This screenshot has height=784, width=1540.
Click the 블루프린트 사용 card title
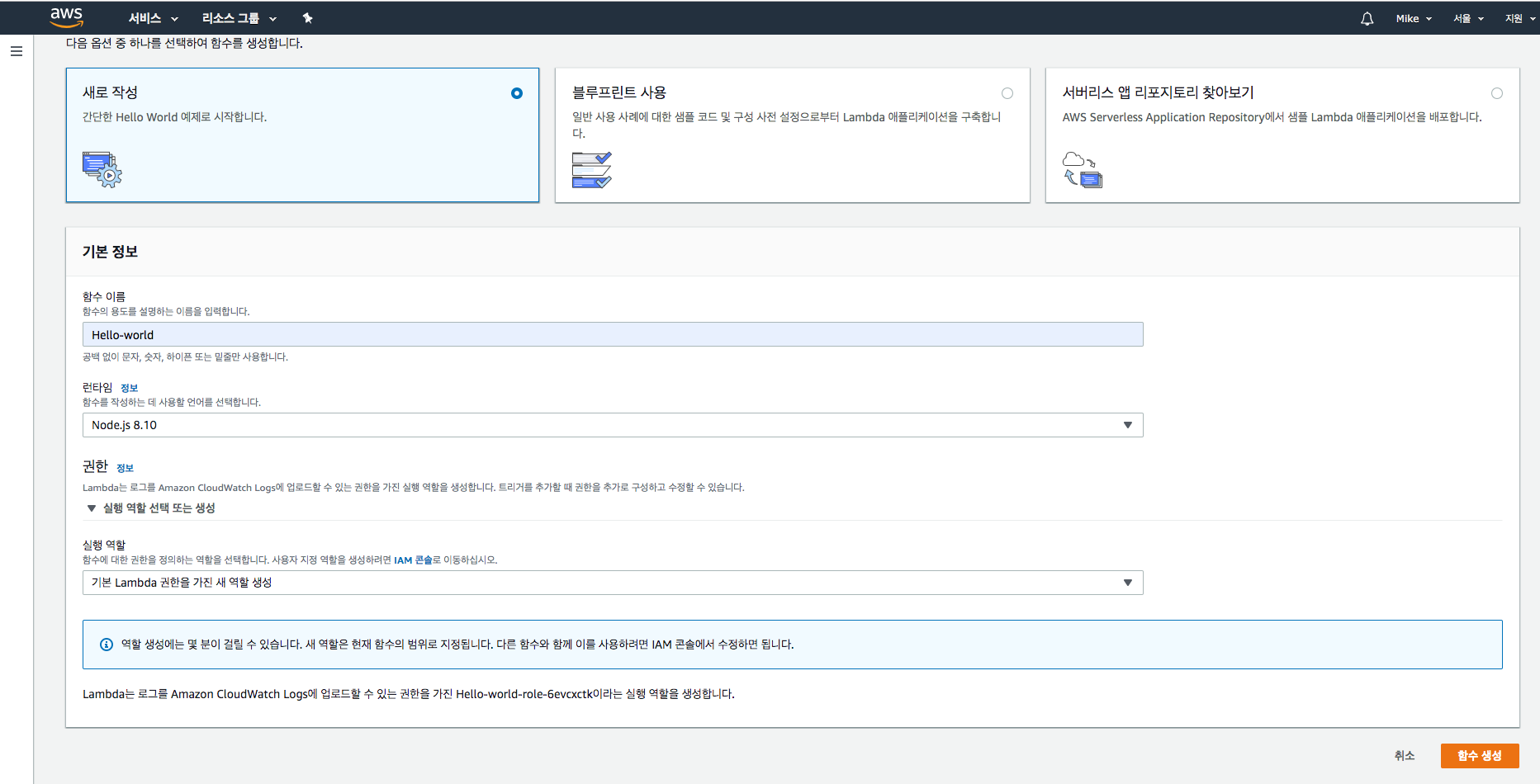pos(619,92)
